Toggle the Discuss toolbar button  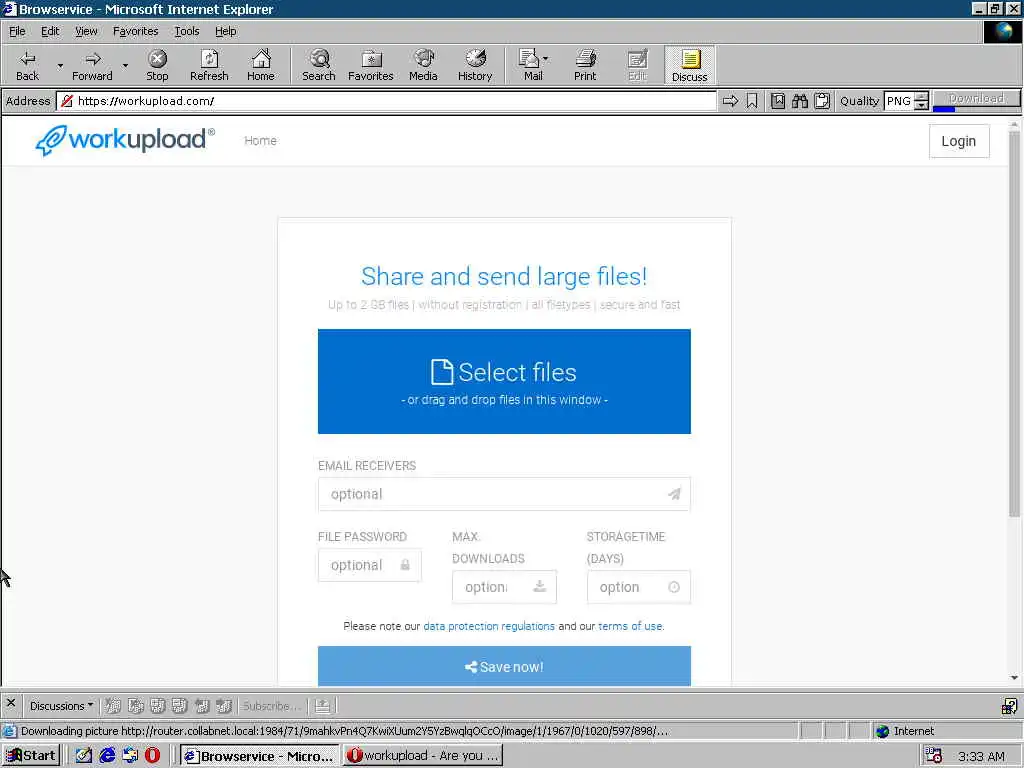[690, 65]
